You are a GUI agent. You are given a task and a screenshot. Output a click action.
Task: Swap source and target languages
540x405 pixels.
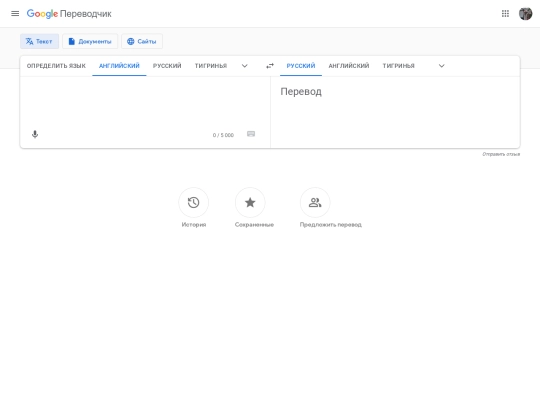tap(270, 66)
